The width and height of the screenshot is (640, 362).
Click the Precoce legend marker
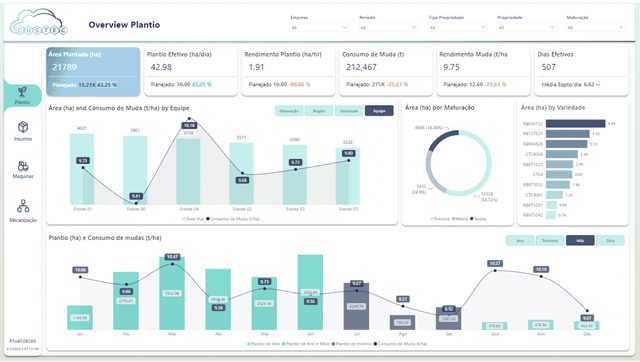pos(432,219)
